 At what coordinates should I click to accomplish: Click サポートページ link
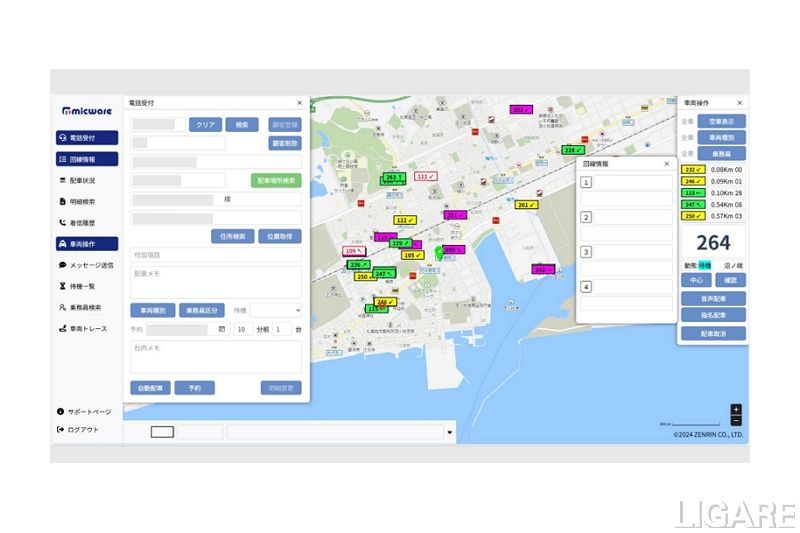pos(87,412)
